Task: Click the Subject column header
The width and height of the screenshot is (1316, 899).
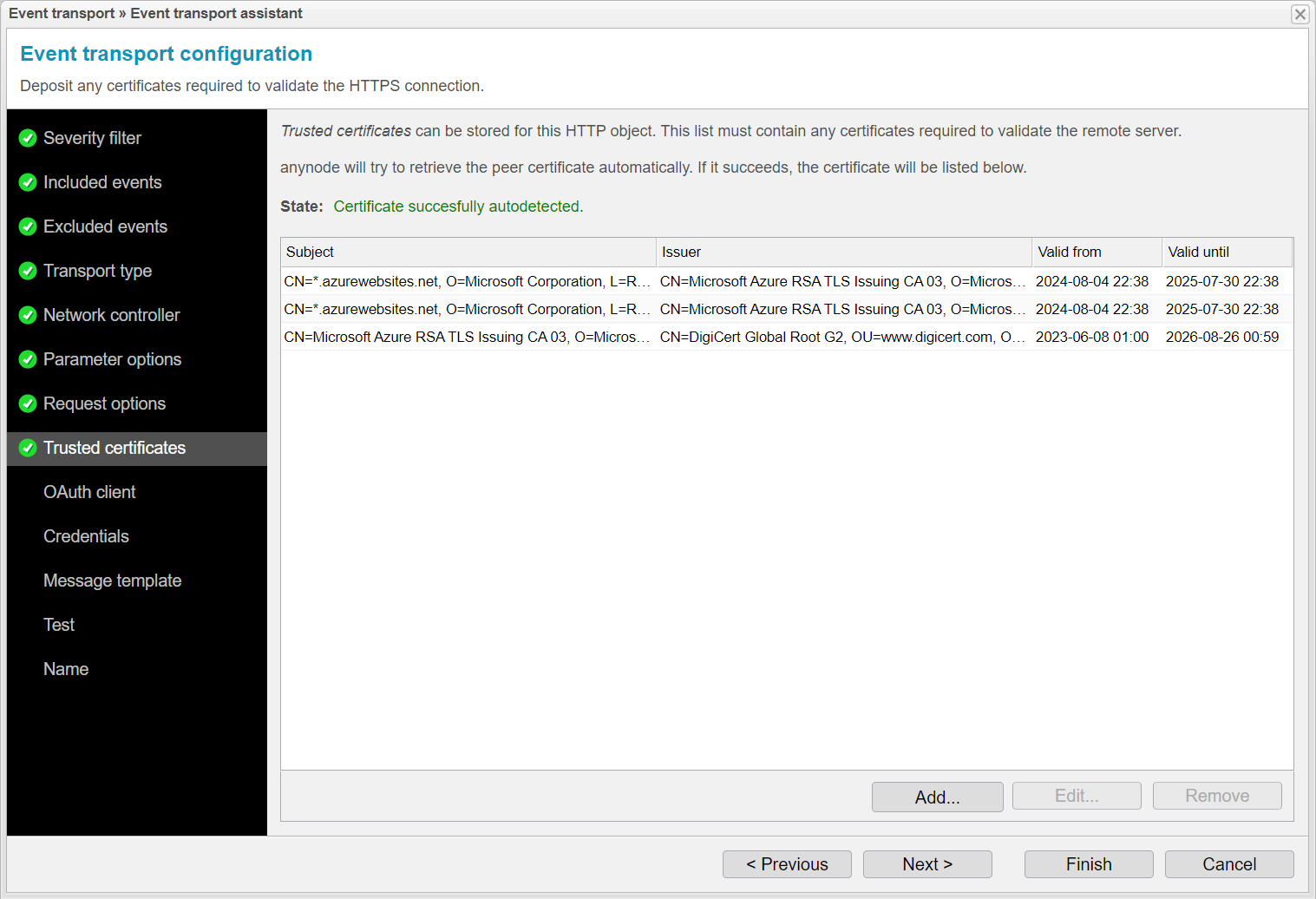Action: pos(310,252)
